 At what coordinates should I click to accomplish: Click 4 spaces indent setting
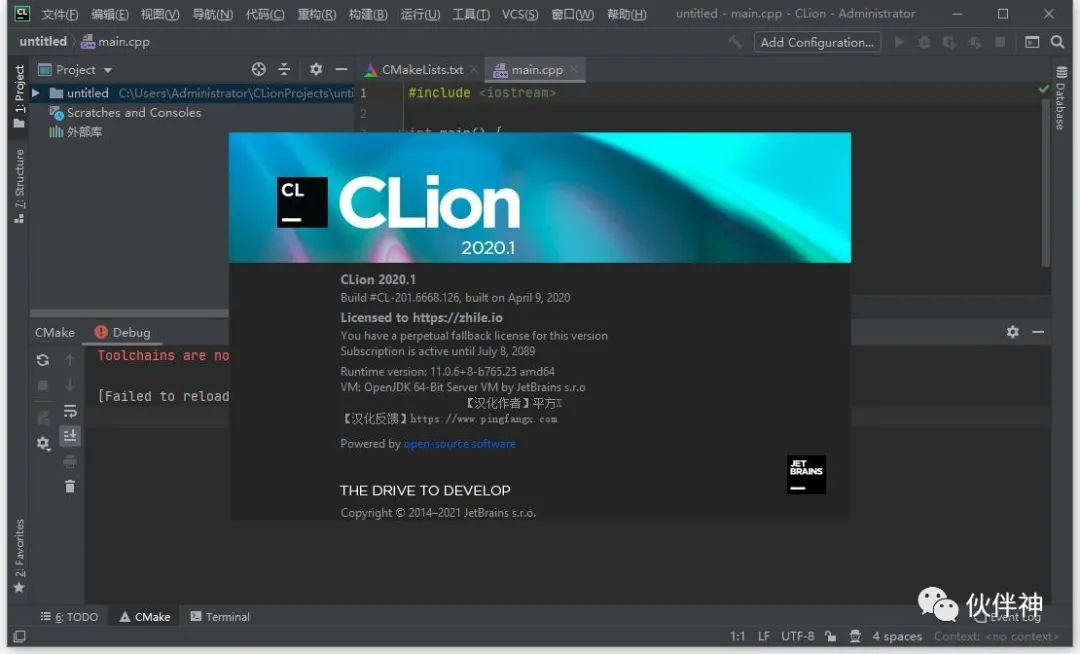point(897,636)
